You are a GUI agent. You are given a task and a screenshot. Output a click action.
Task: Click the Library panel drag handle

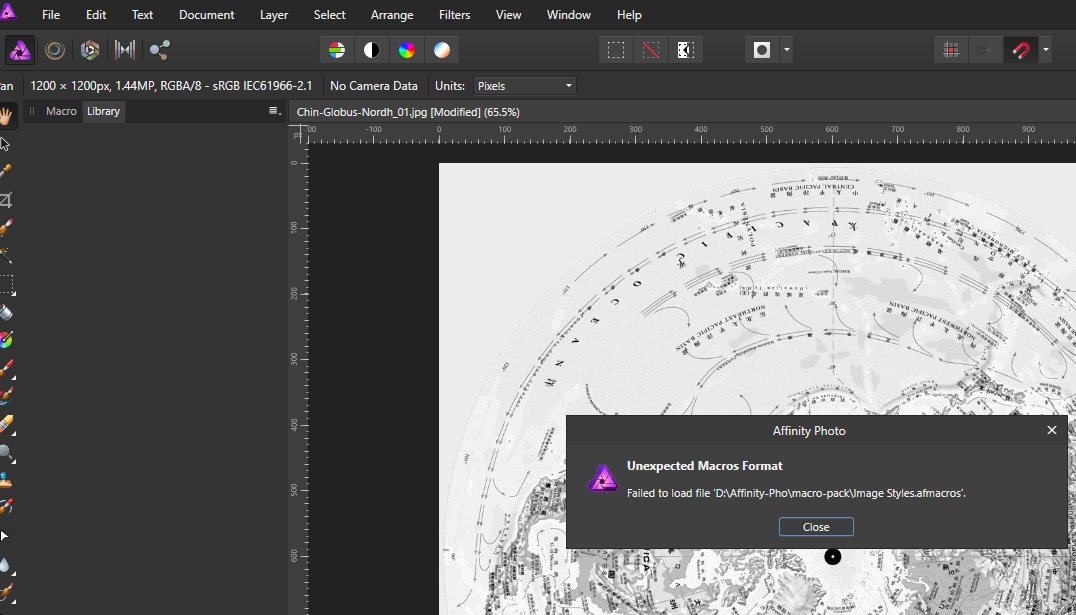click(x=32, y=111)
